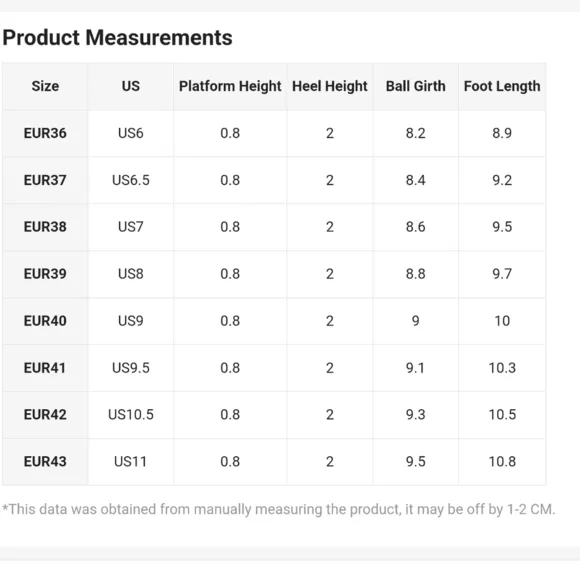Click the 10.8 foot length value
The width and height of the screenshot is (580, 579).
(x=502, y=462)
